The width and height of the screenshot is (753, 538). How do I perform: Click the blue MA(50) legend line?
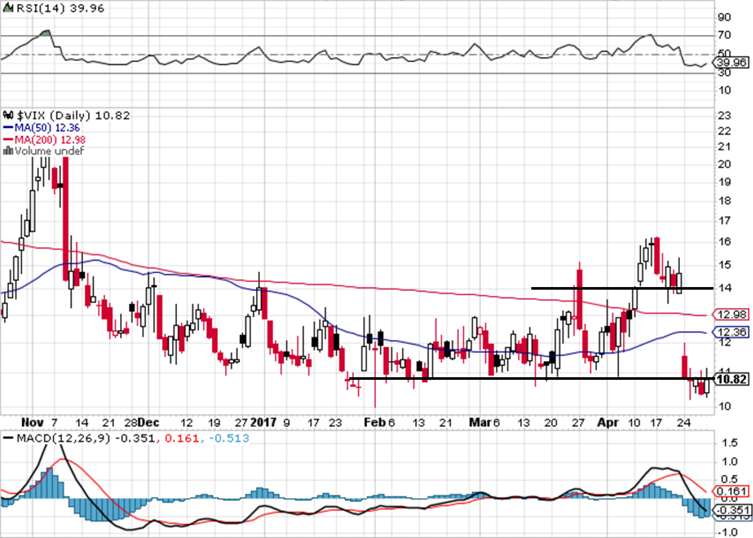[7, 128]
